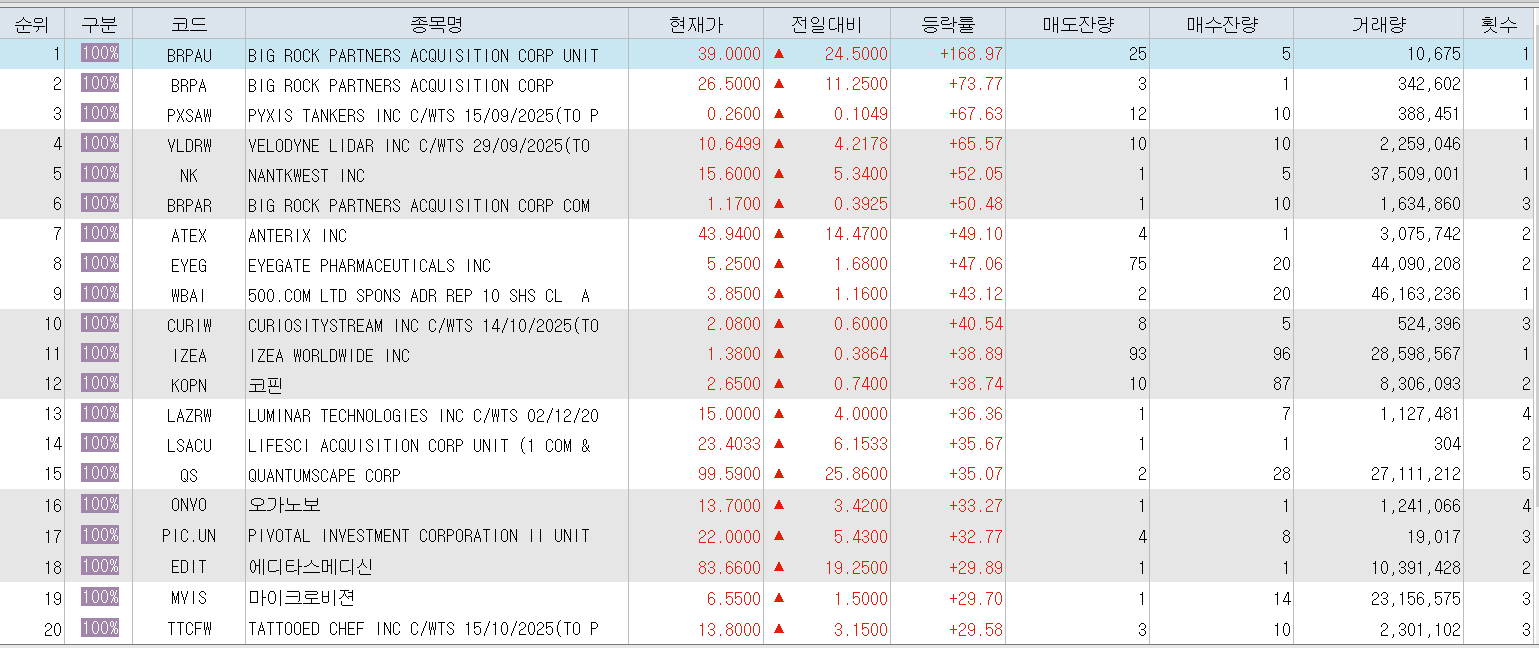The width and height of the screenshot is (1539, 648).
Task: Click the up arrow in NK row
Action: click(x=779, y=174)
